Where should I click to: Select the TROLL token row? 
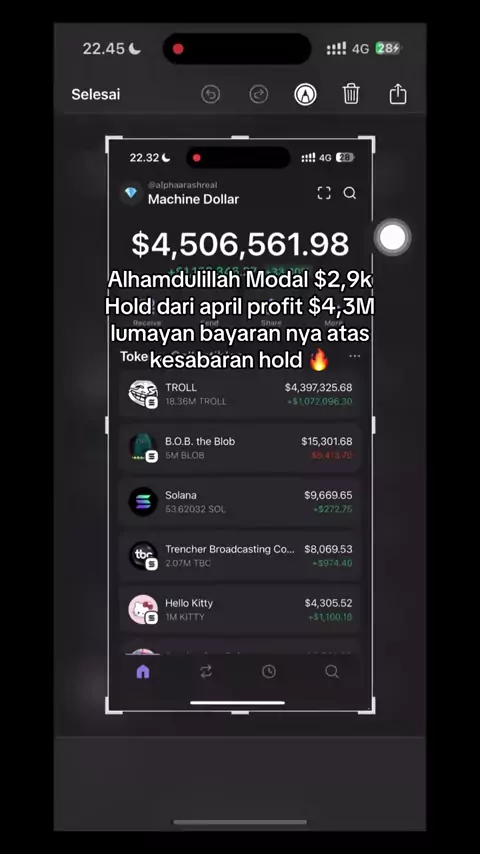point(240,394)
